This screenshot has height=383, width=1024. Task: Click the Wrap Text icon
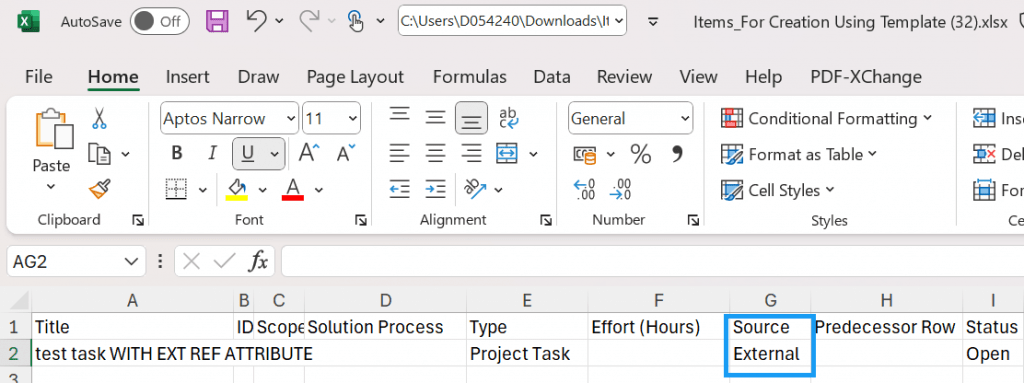tap(508, 118)
